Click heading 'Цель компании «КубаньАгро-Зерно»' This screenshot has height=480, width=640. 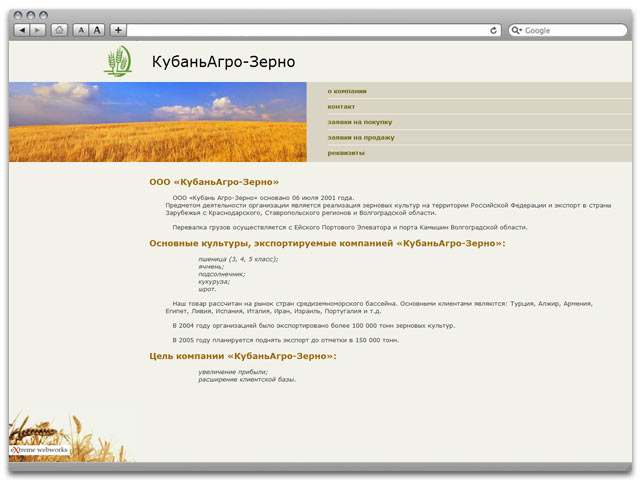243,356
